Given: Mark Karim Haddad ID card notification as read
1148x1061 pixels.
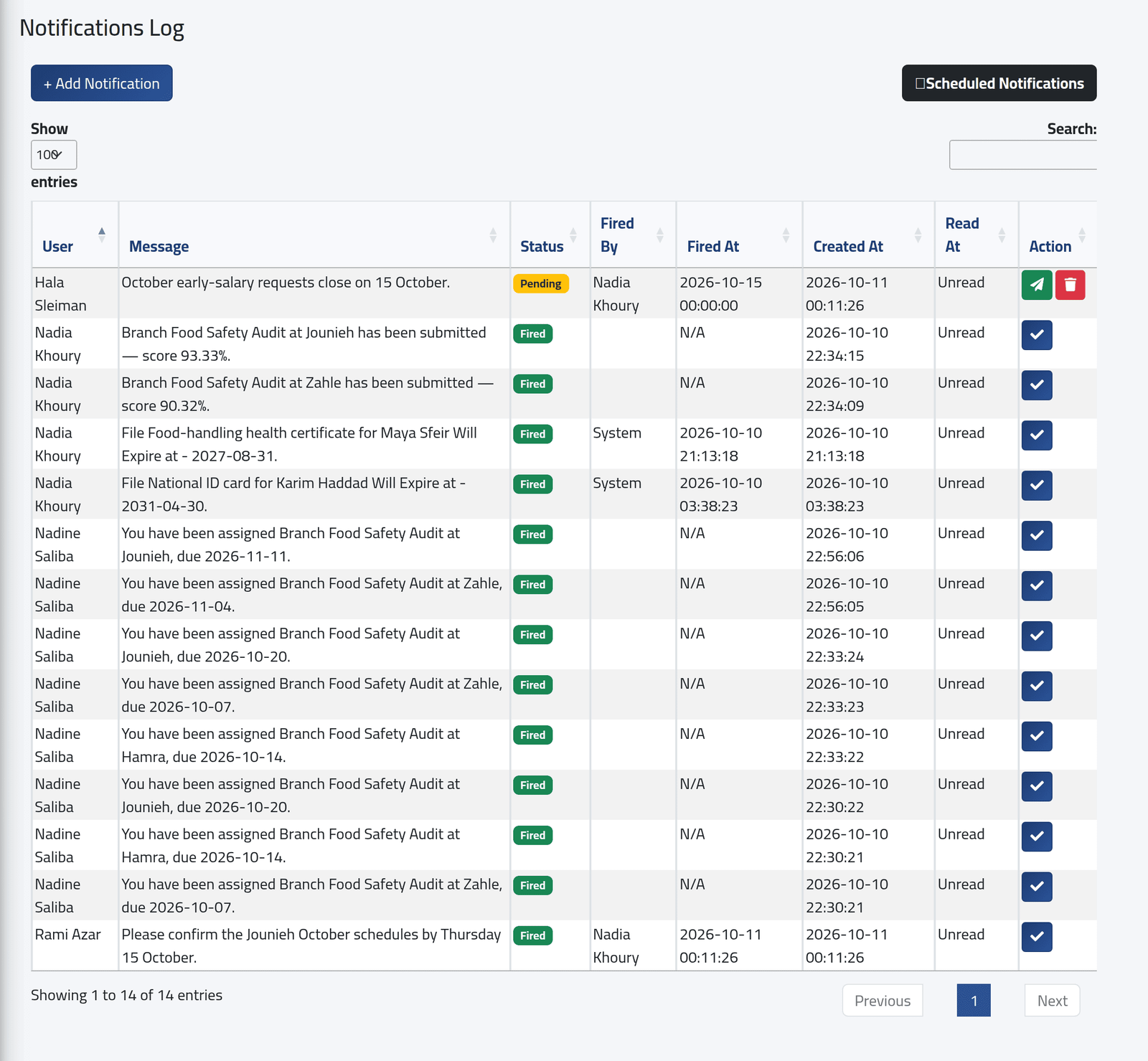Looking at the screenshot, I should click(1037, 486).
